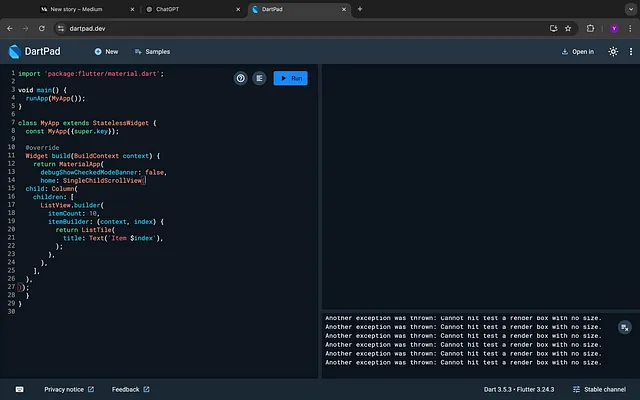The image size is (640, 400).
Task: Click the 'return ListTile(' line
Action: tap(85, 230)
